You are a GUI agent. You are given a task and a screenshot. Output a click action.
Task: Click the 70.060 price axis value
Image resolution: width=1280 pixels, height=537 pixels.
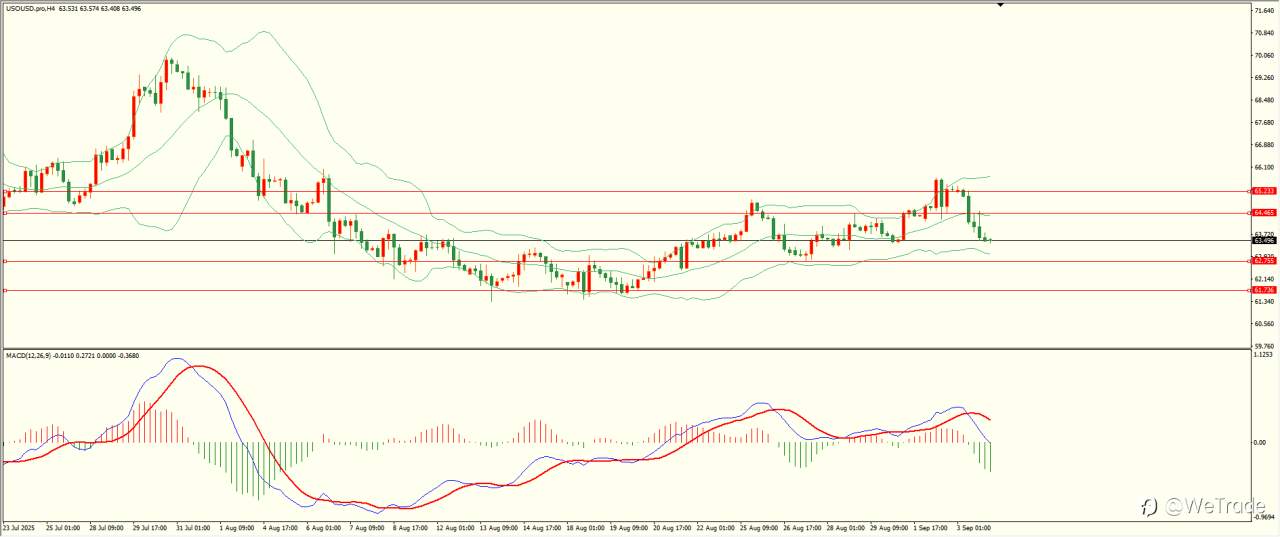click(x=1264, y=55)
